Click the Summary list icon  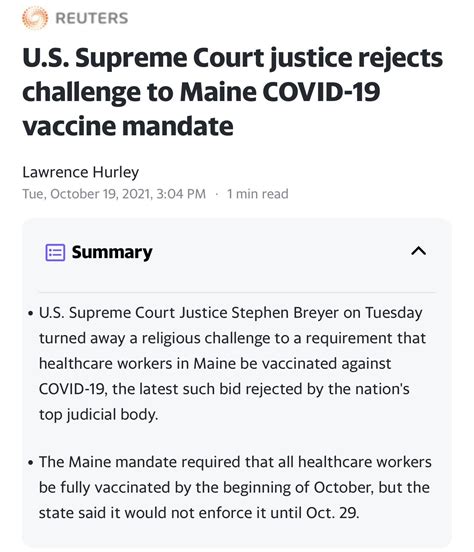55,252
